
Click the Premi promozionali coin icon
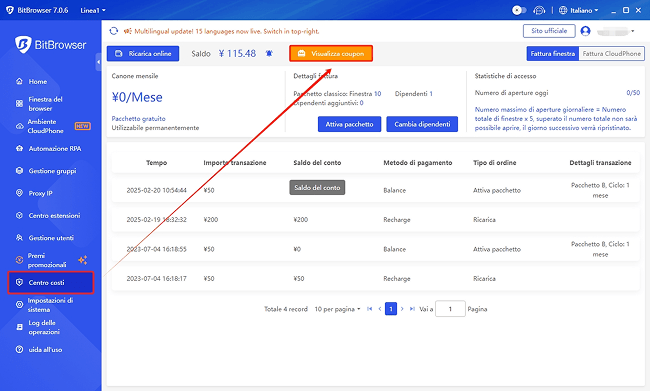[19, 260]
